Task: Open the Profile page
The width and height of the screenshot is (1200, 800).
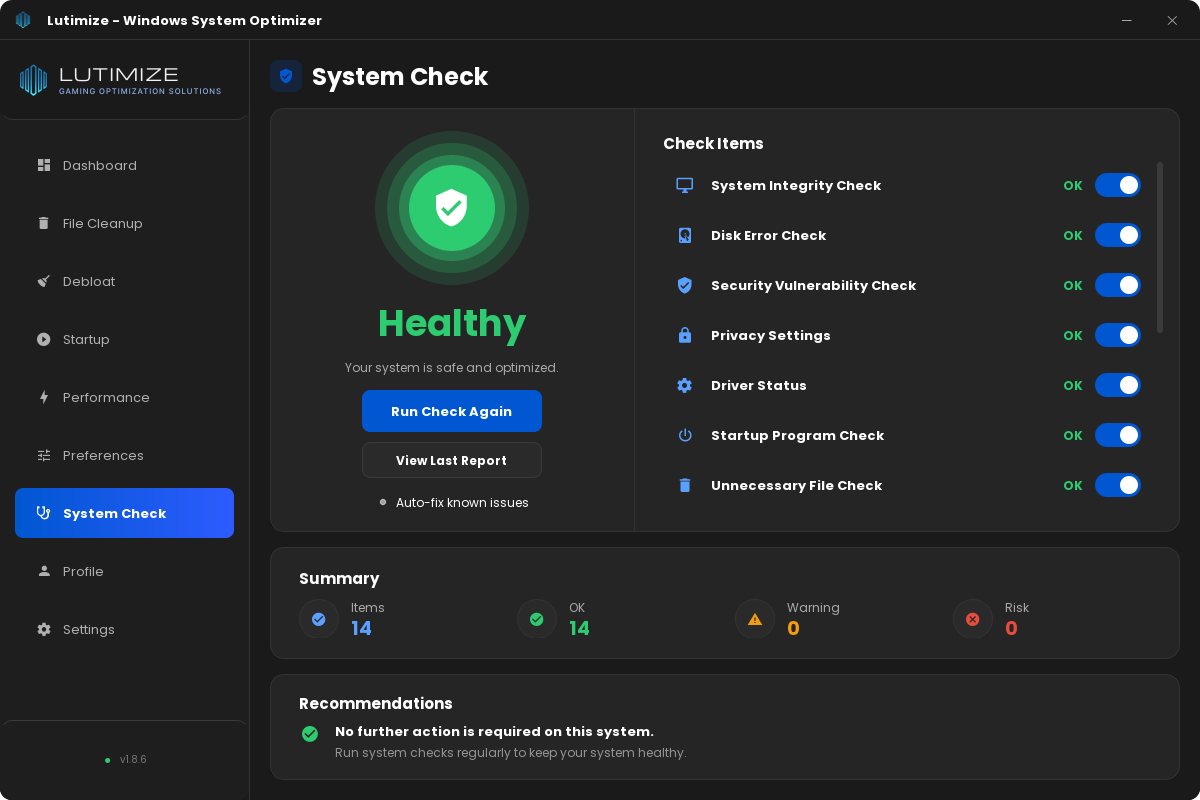Action: pyautogui.click(x=124, y=571)
